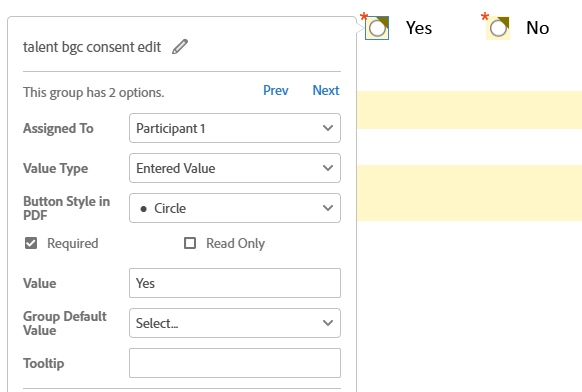The height and width of the screenshot is (392, 582).
Task: Click 'This group has 2 options.' text
Action: click(94, 92)
